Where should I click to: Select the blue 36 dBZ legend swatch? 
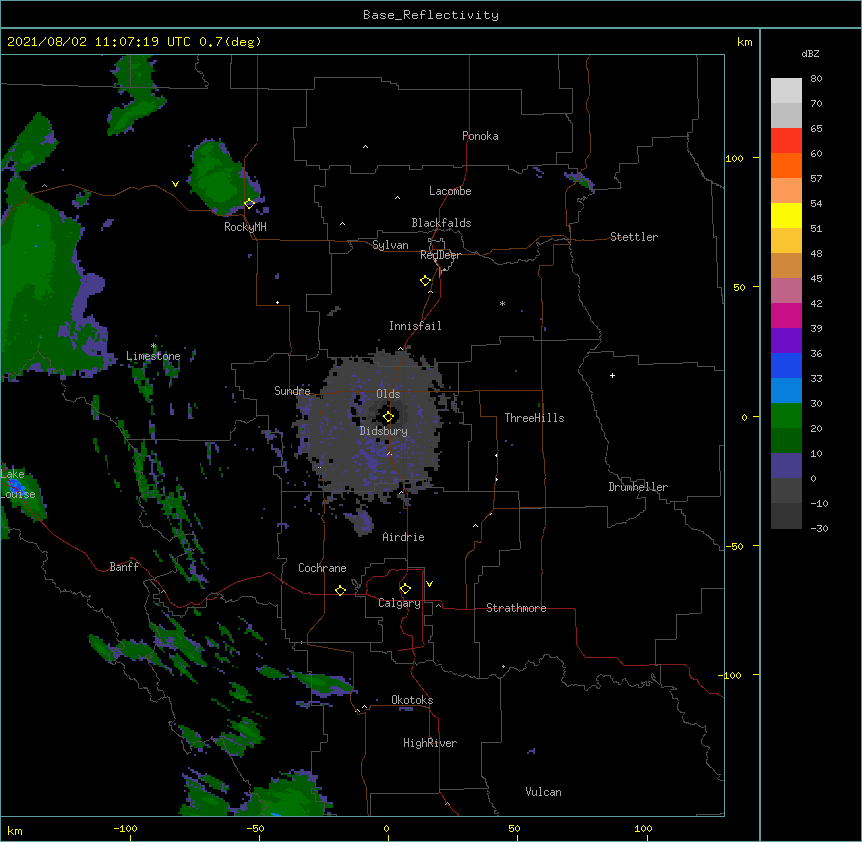[x=786, y=365]
